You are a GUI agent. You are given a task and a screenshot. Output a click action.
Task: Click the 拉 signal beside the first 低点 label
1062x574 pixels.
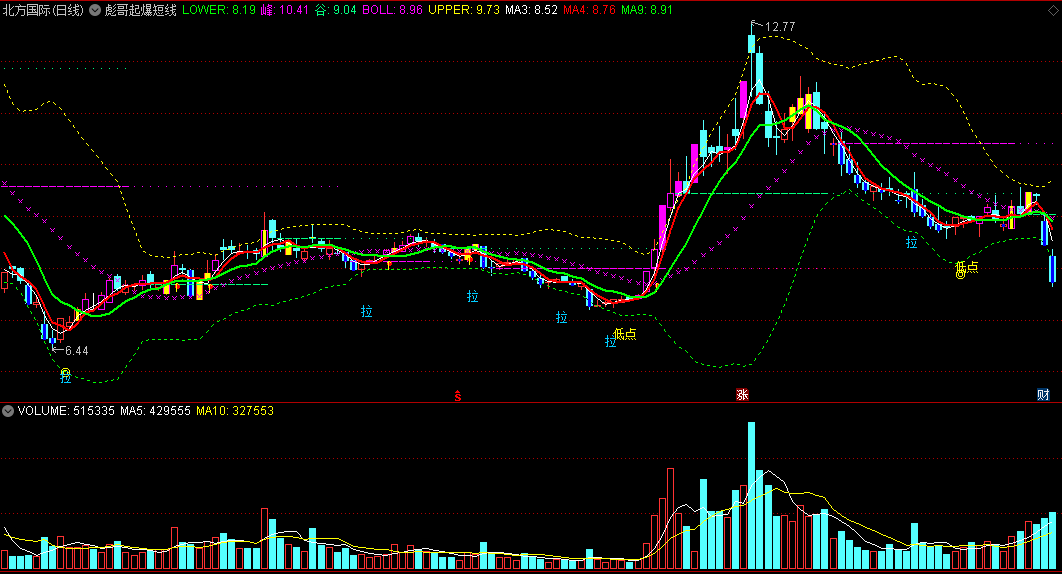point(610,342)
